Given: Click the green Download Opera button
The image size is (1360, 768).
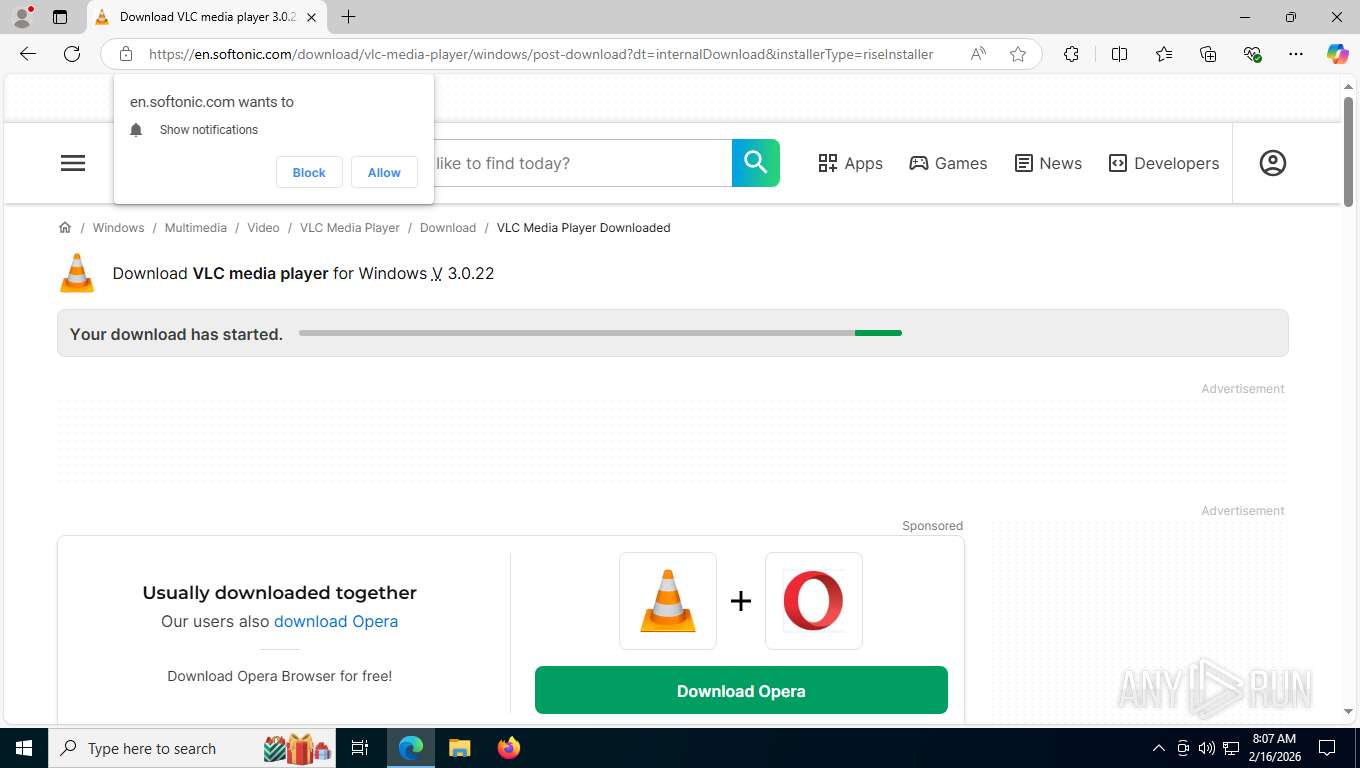Looking at the screenshot, I should click(x=741, y=690).
